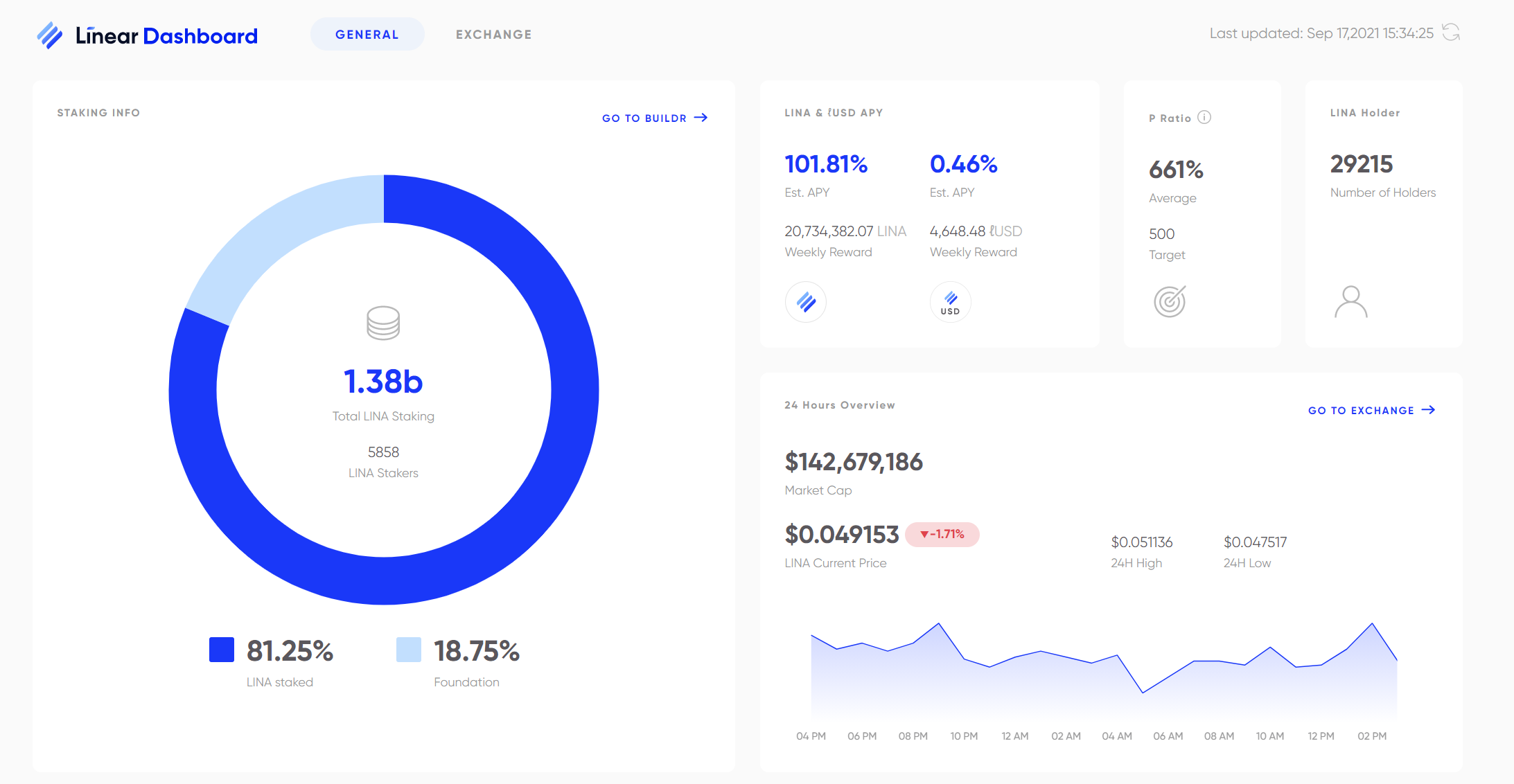Click the dark blue LINA staked swatch

[x=222, y=650]
